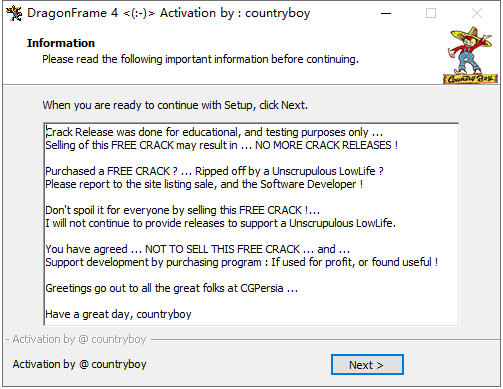503x389 pixels.
Task: Click the 'Greetings go out' CGPersia line
Action: [172, 288]
